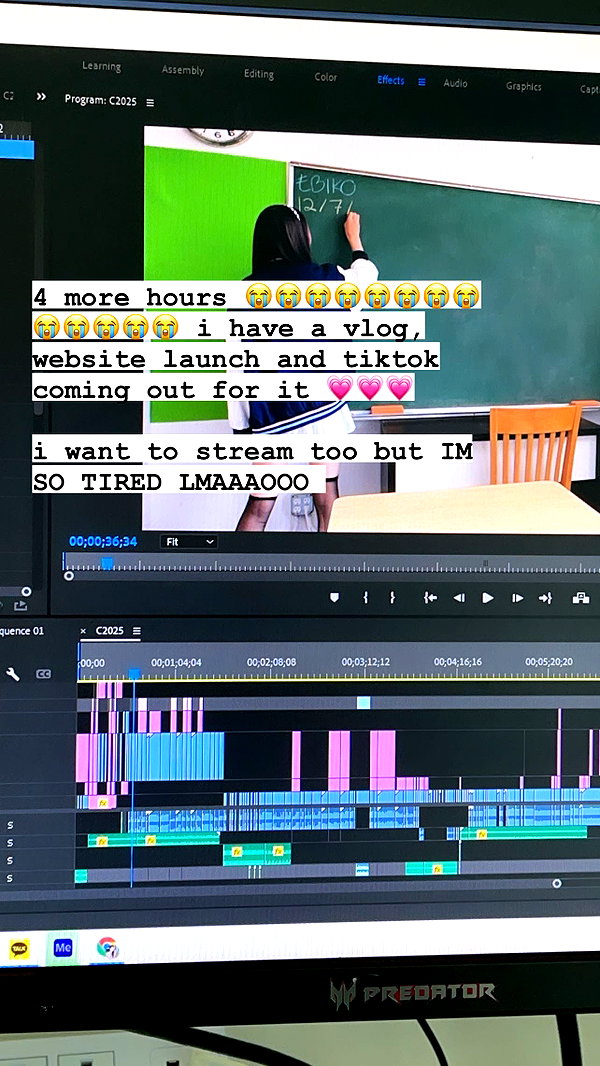Select the Effects workspace tab
Viewport: 600px width, 1066px height.
391,80
